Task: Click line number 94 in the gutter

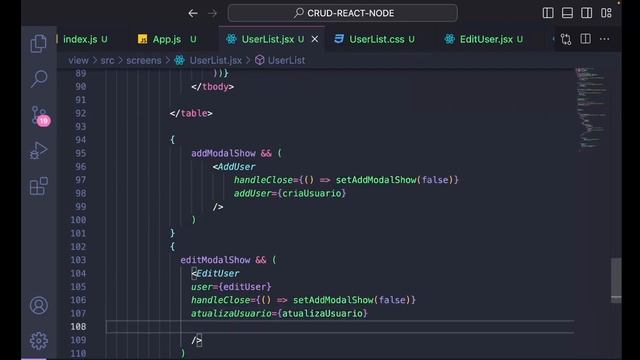Action: [80, 140]
